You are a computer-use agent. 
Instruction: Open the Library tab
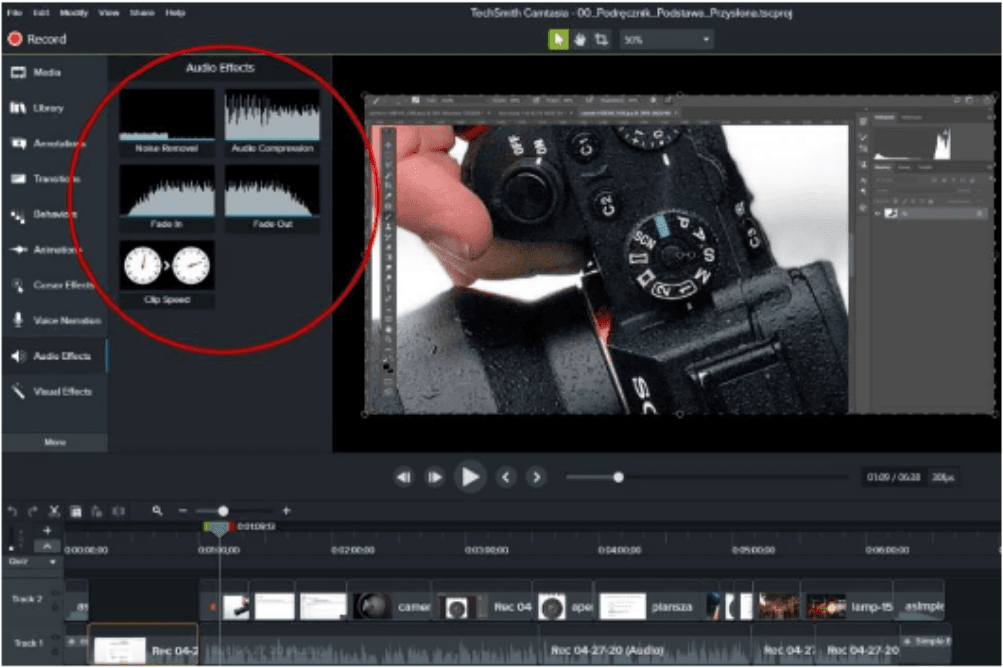54,107
